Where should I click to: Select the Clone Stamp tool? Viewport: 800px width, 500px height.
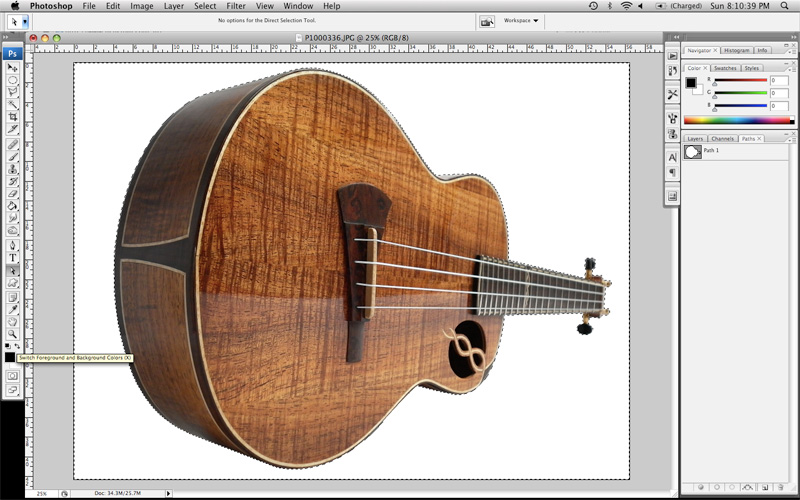tap(12, 169)
